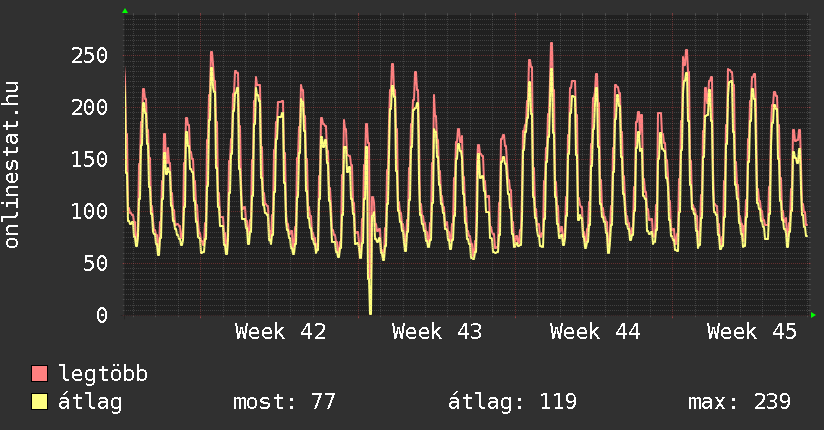Click the green arrow at the horizontal axis end
Screen dimensions: 824x430
(x=814, y=315)
